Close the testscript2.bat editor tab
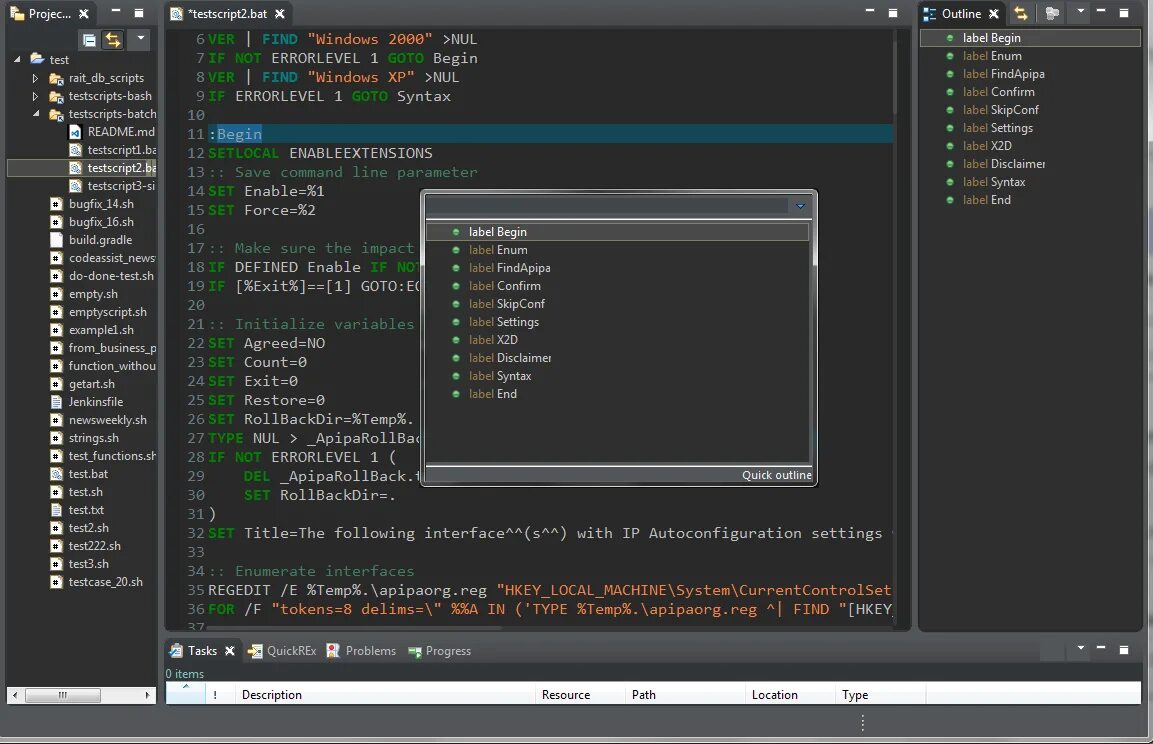Viewport: 1153px width, 744px height. coord(279,14)
